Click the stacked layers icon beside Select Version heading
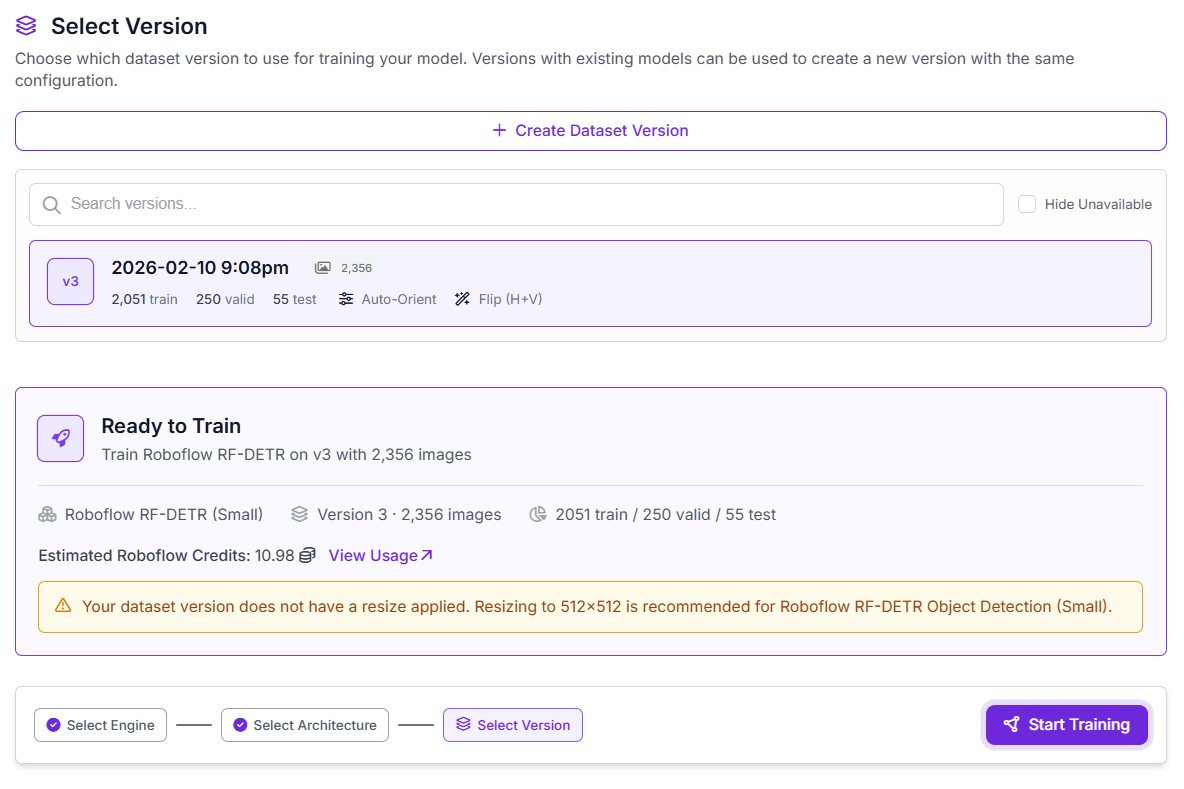Image resolution: width=1184 pixels, height=789 pixels. click(x=27, y=26)
